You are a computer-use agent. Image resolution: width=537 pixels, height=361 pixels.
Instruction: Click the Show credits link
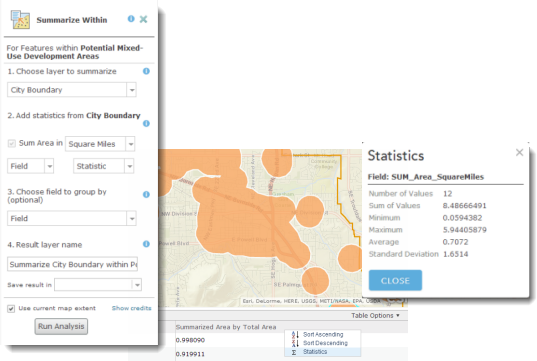point(132,308)
